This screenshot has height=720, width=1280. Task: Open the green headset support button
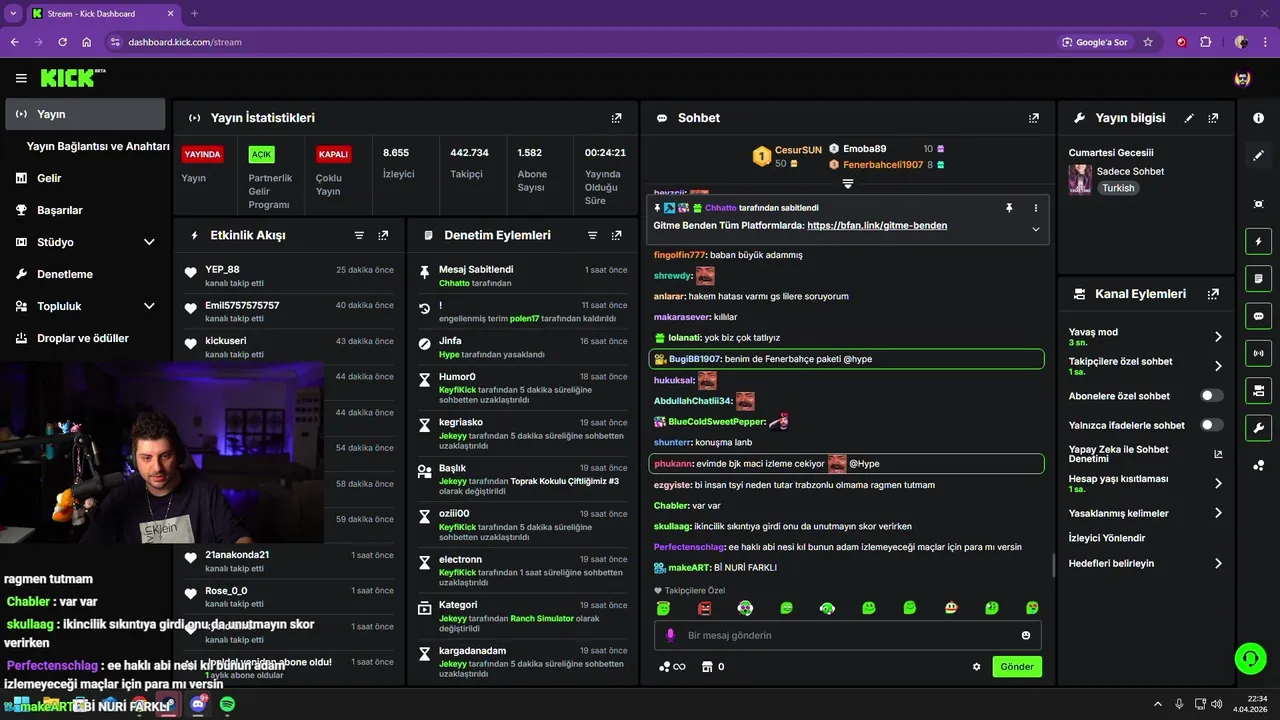point(1250,658)
